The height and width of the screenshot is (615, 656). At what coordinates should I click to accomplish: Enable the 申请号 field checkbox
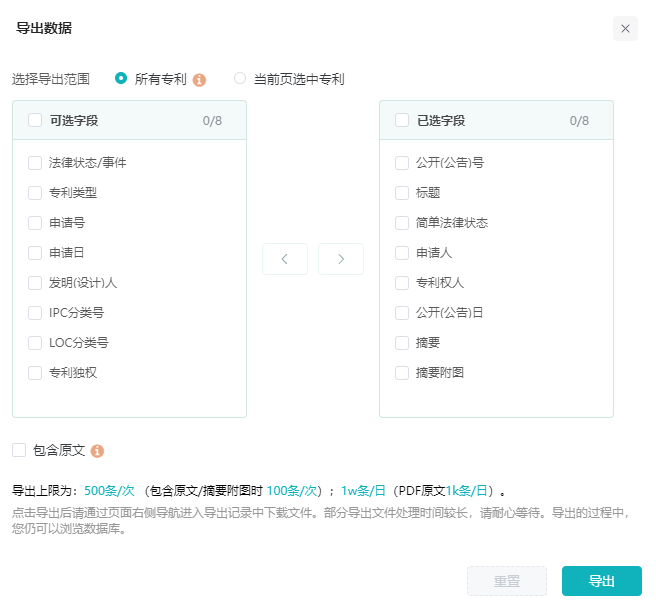[35, 222]
